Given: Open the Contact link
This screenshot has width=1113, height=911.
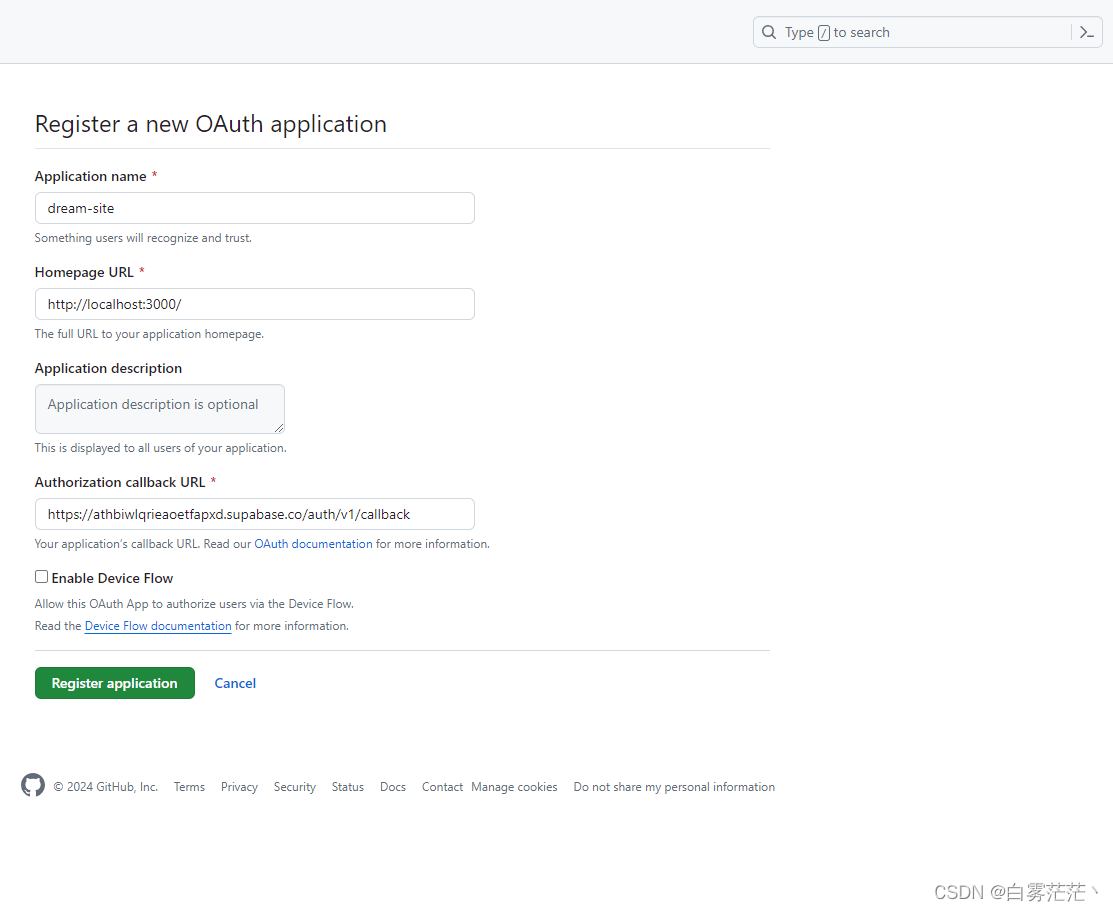Looking at the screenshot, I should (x=441, y=786).
